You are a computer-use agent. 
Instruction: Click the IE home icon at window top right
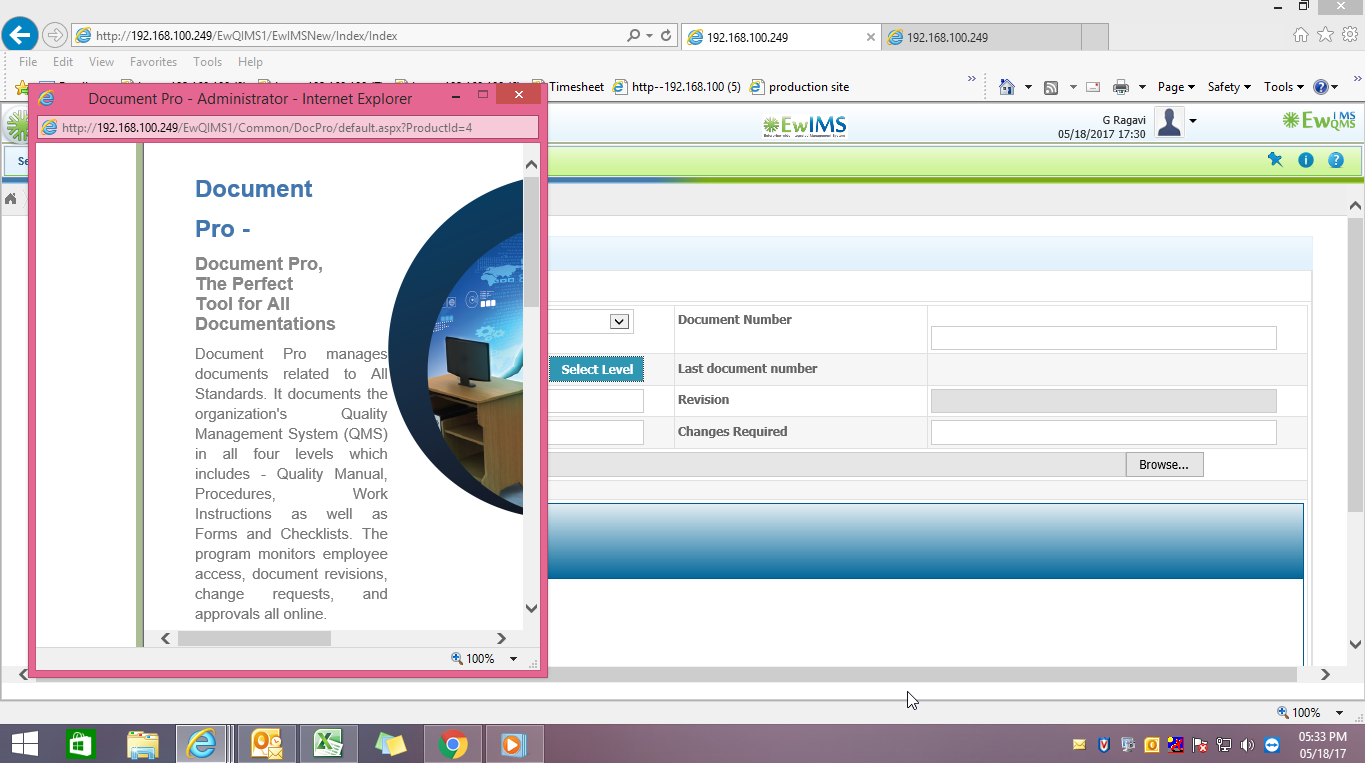pyautogui.click(x=1301, y=35)
